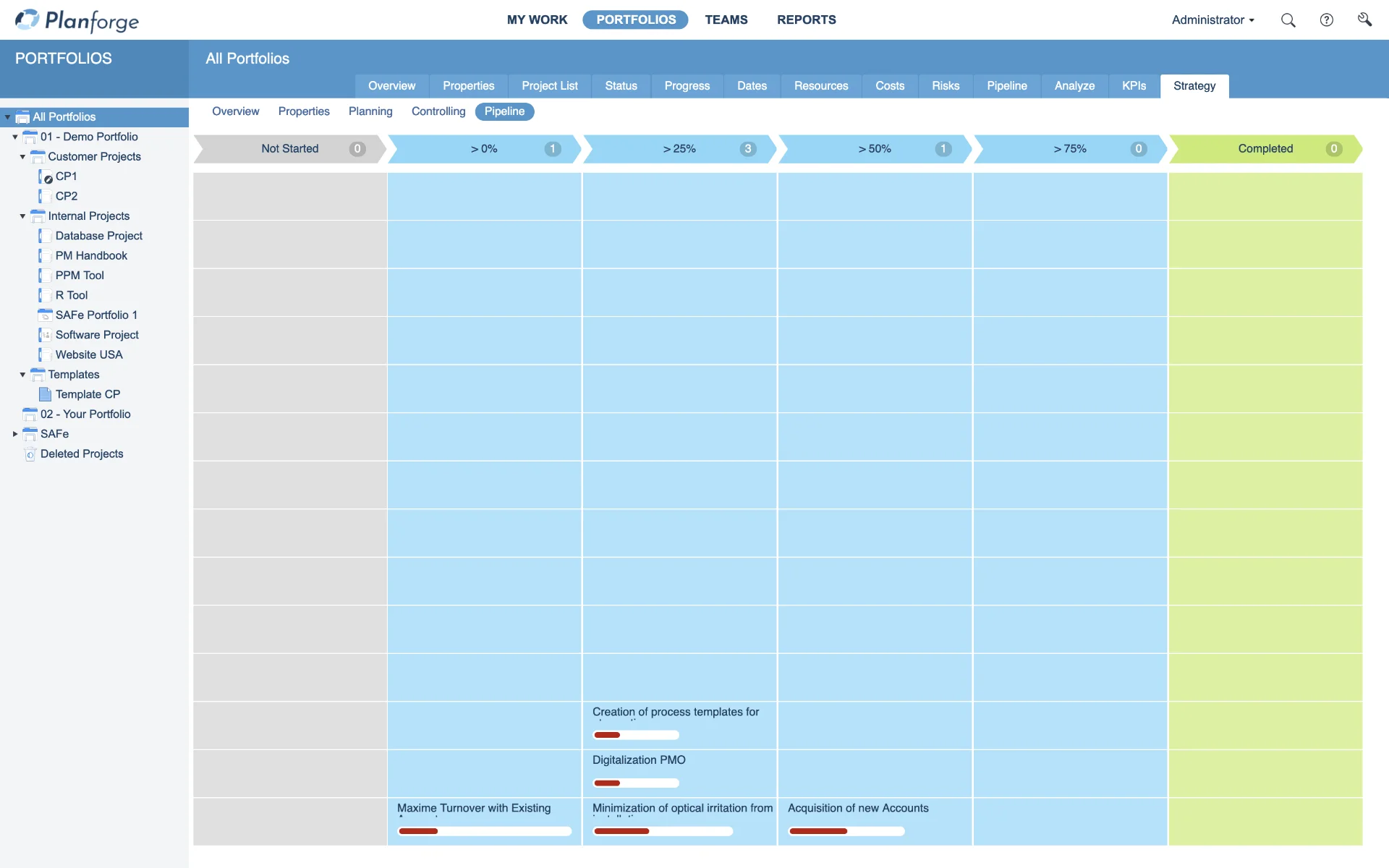Click the Not Started pipeline stage header
Screen dimensions: 1389x868
click(289, 148)
